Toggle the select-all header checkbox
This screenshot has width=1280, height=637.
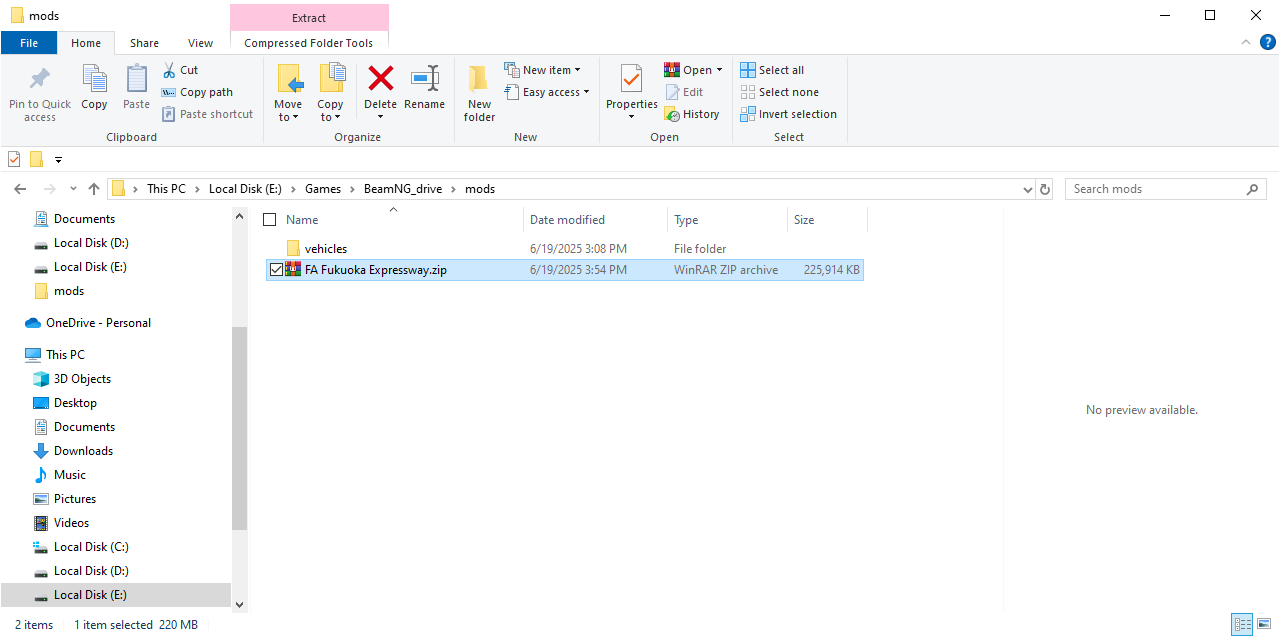click(x=269, y=220)
